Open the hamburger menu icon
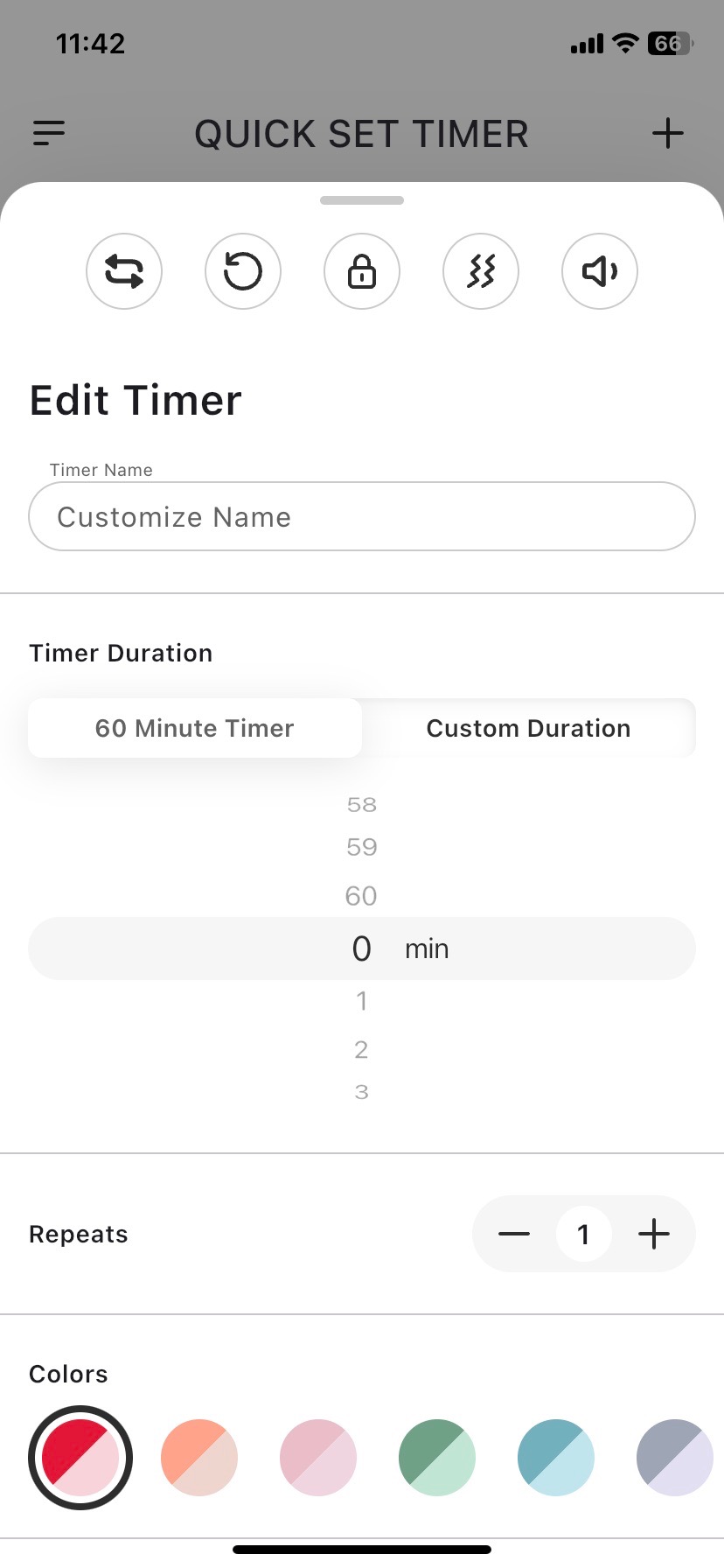Image resolution: width=724 pixels, height=1568 pixels. (x=49, y=133)
